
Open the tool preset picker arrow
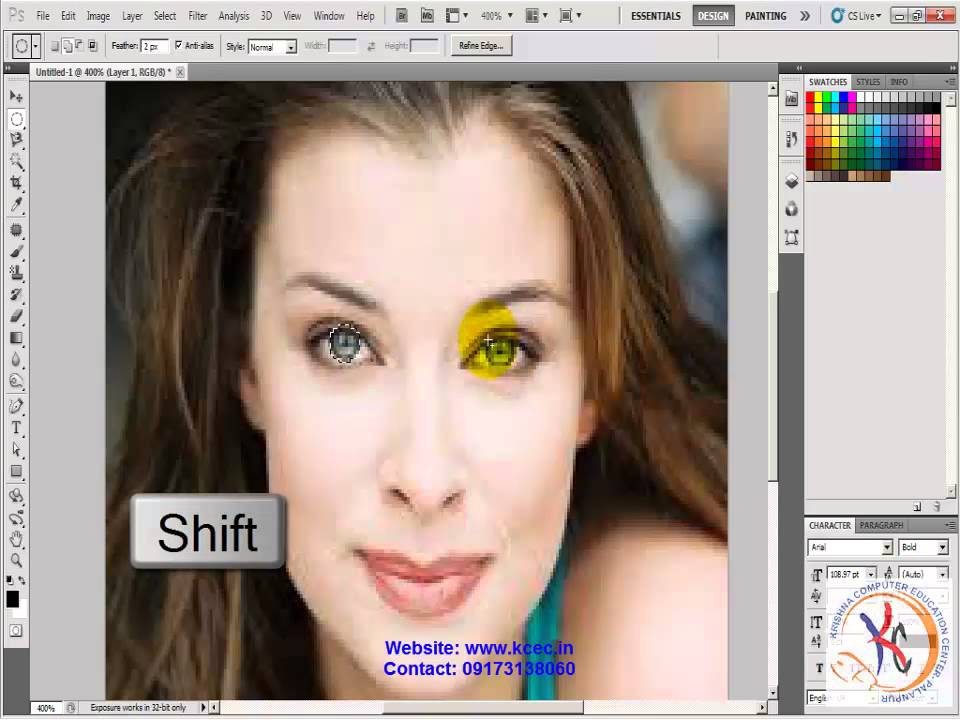[36, 46]
